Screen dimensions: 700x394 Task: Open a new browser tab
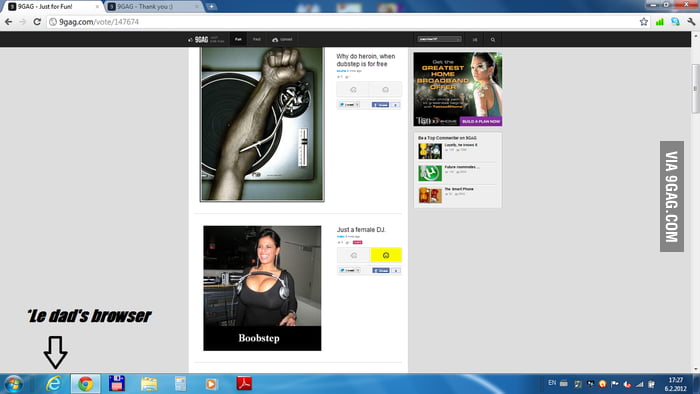211,7
